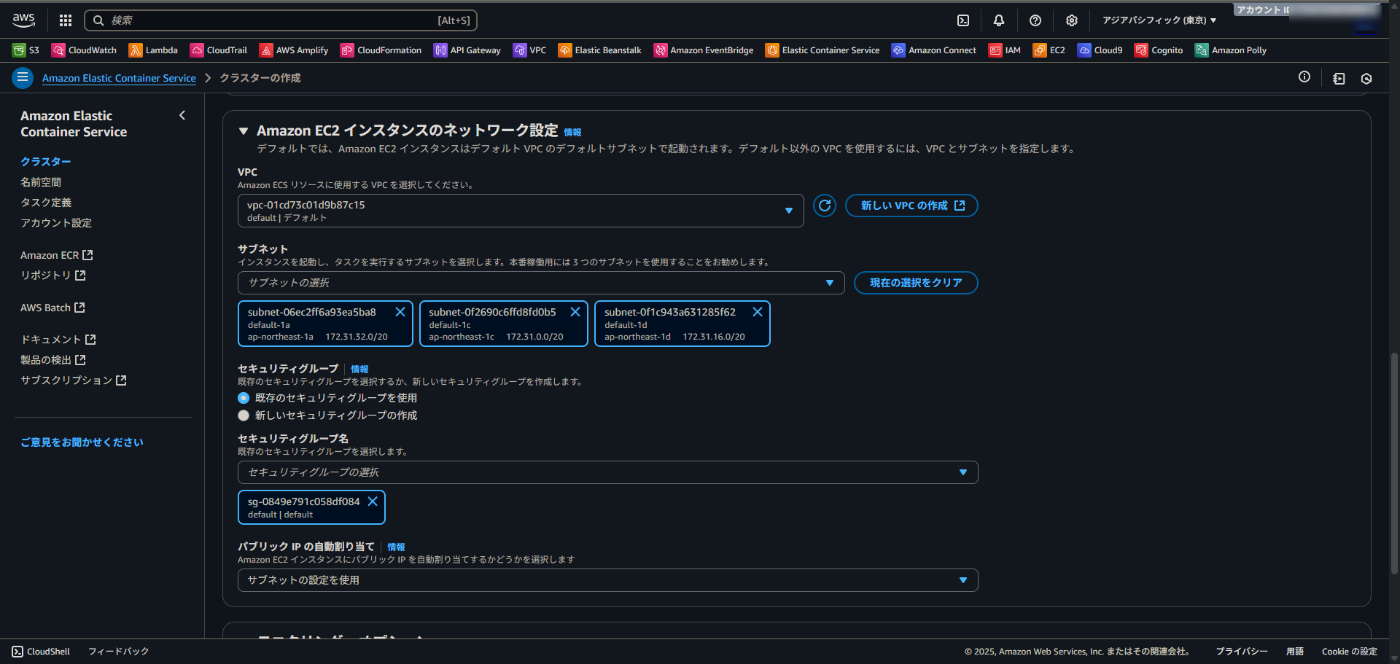Open the settings gear in header
Viewport: 1400px width, 664px height.
[x=1072, y=20]
